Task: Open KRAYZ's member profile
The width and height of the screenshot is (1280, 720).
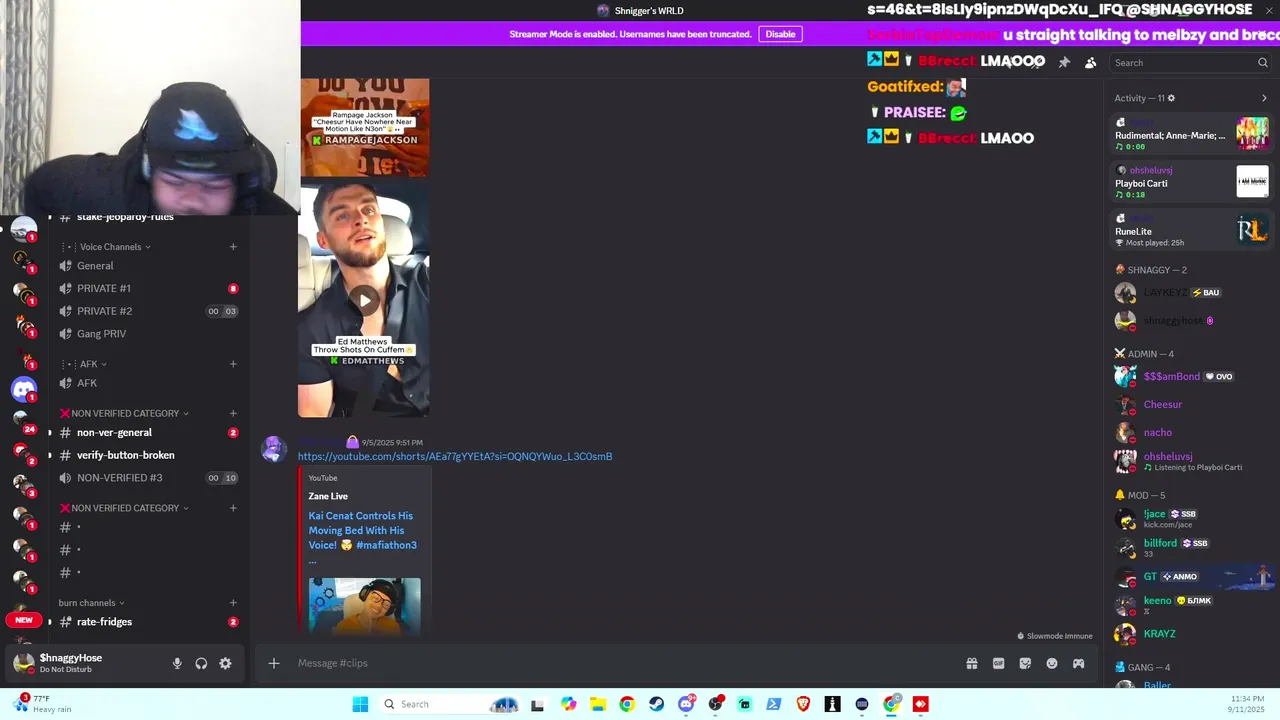Action: pyautogui.click(x=1159, y=634)
